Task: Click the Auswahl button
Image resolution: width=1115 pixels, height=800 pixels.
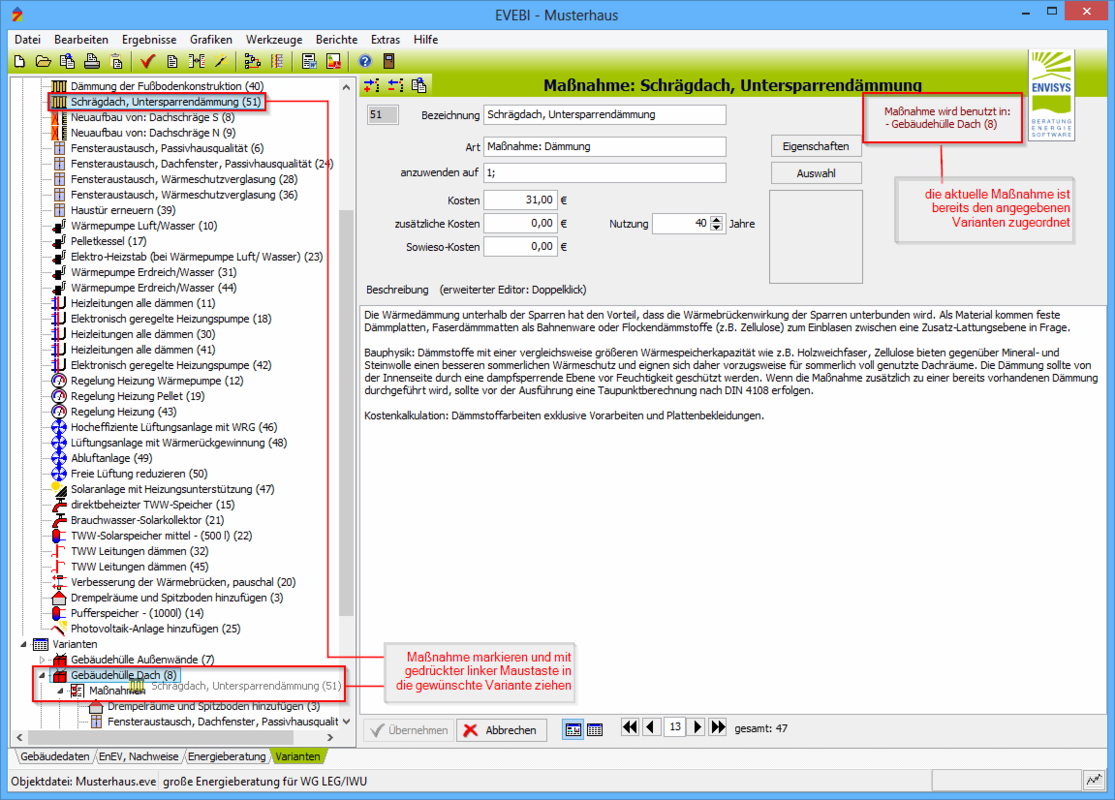Action: 816,174
